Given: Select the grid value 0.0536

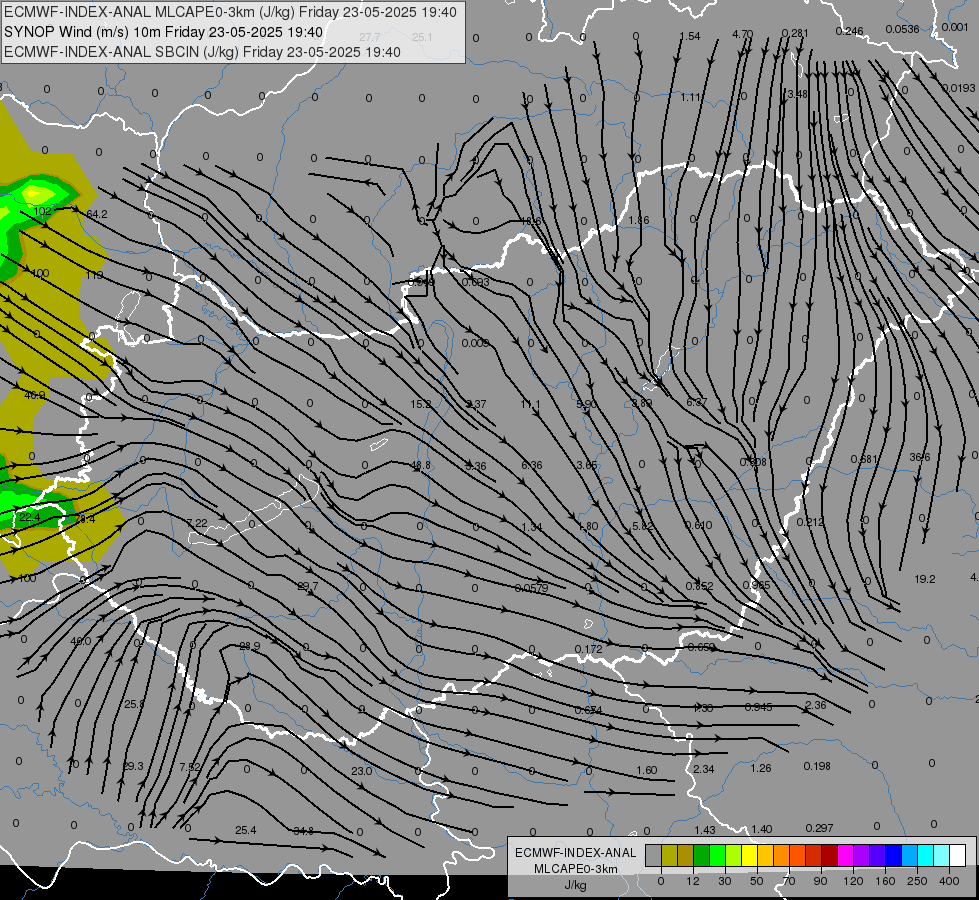Looking at the screenshot, I should point(902,29).
